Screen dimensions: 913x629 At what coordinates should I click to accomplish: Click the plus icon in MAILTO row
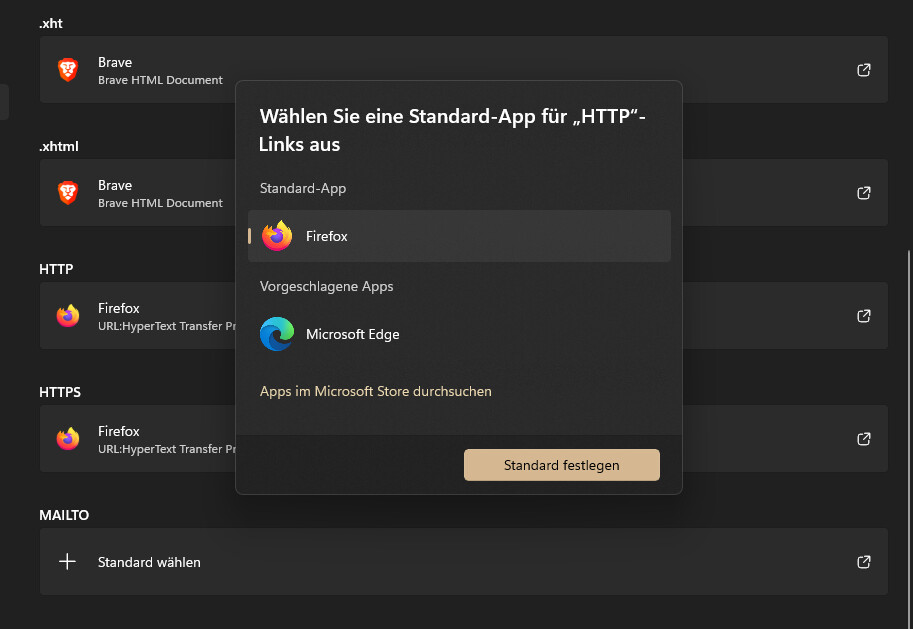(68, 562)
